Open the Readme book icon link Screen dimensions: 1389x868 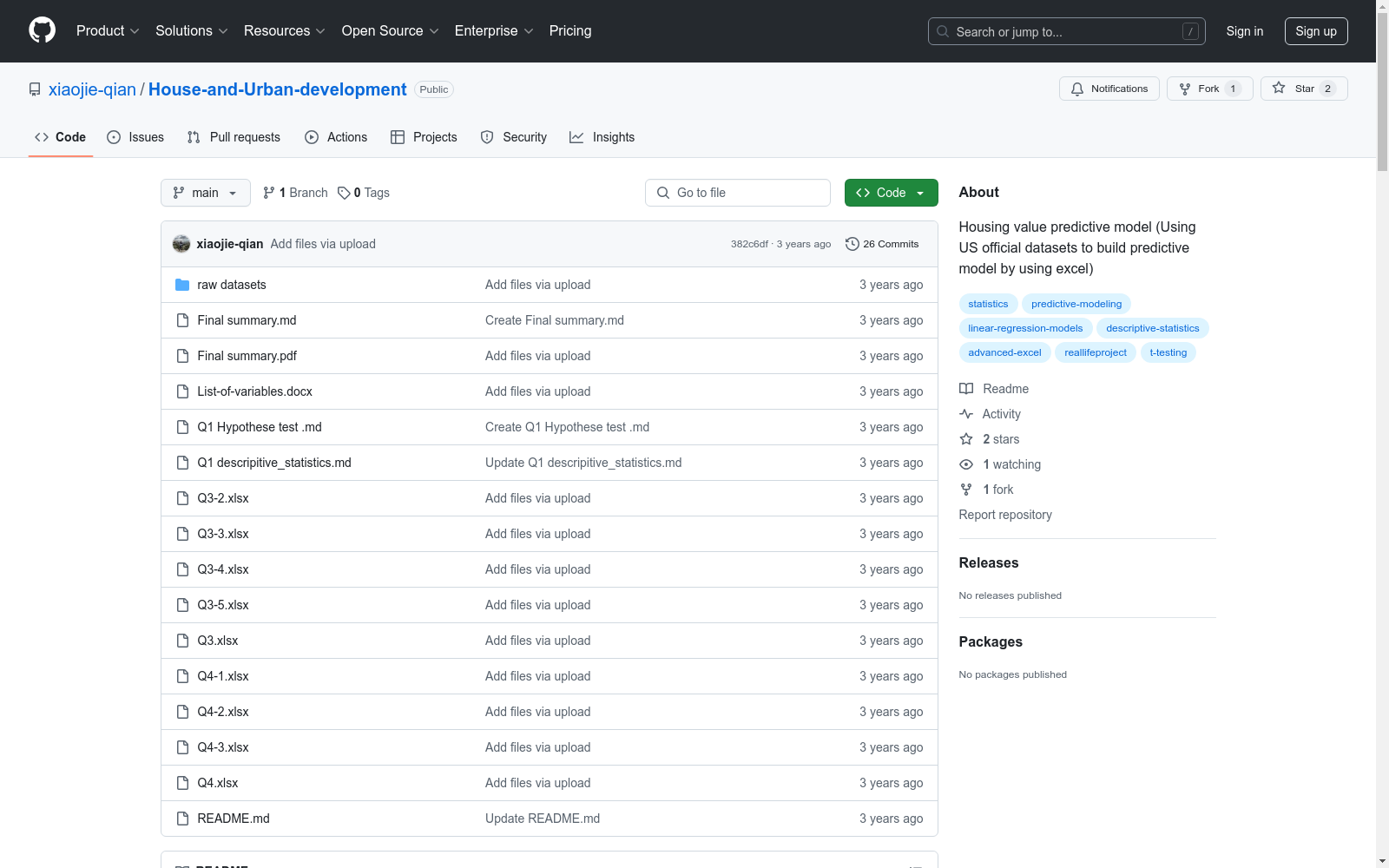966,389
